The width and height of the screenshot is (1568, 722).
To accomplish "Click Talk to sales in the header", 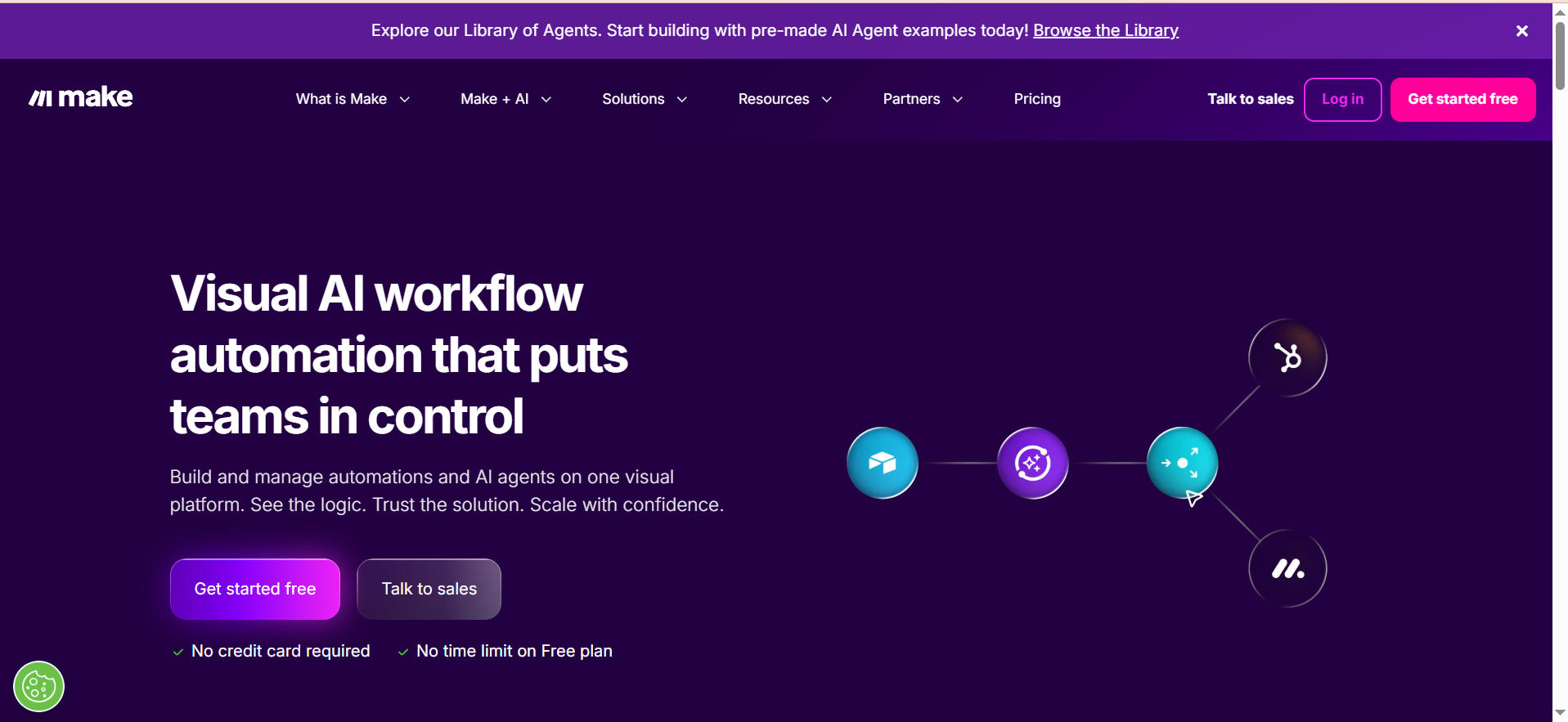I will [1250, 99].
